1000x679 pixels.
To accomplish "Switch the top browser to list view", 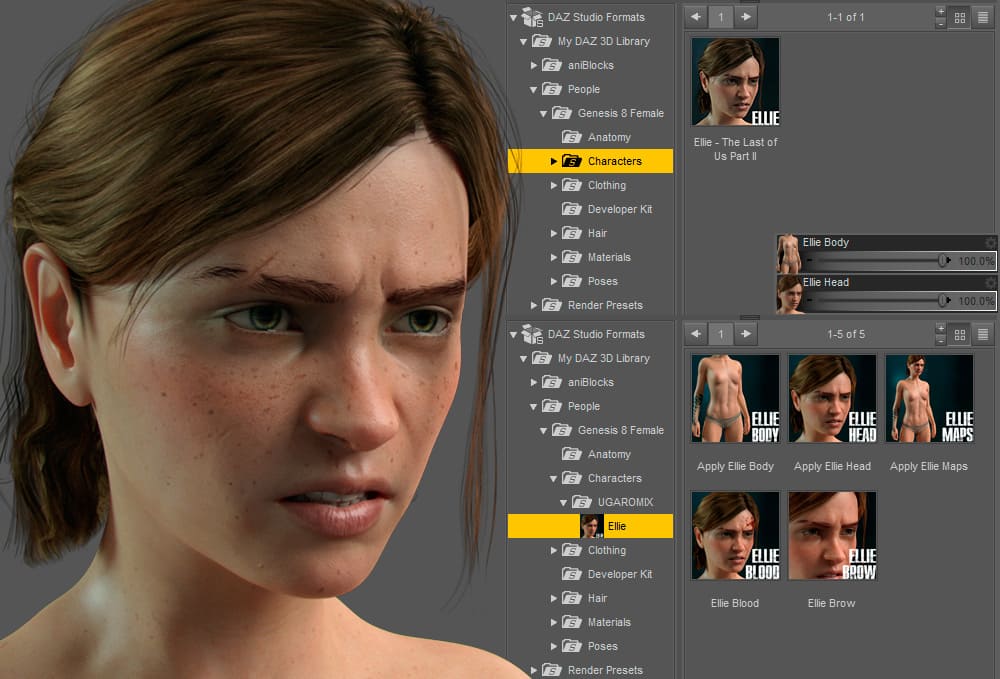I will 983,18.
